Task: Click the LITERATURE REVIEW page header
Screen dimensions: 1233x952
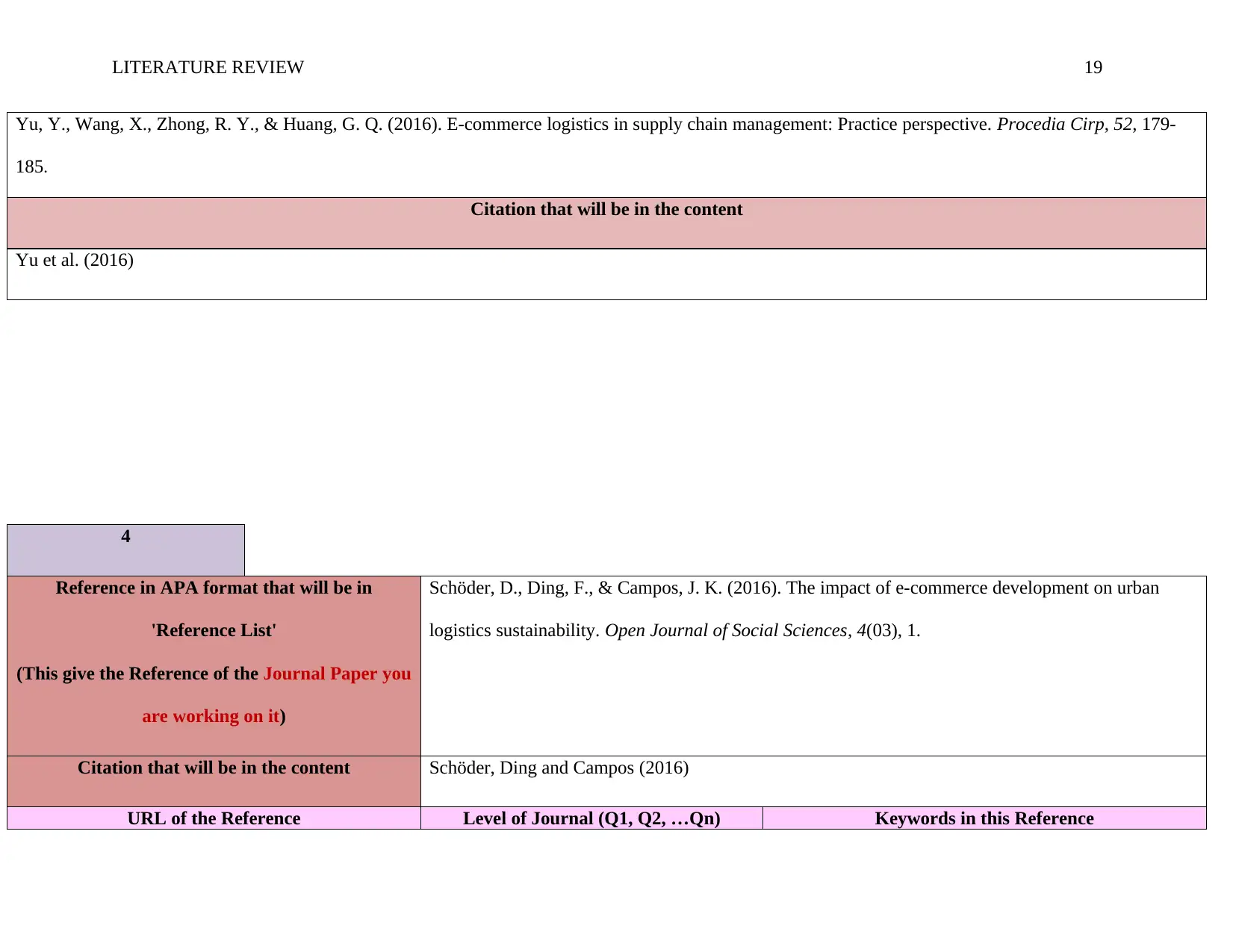Action: click(x=208, y=67)
